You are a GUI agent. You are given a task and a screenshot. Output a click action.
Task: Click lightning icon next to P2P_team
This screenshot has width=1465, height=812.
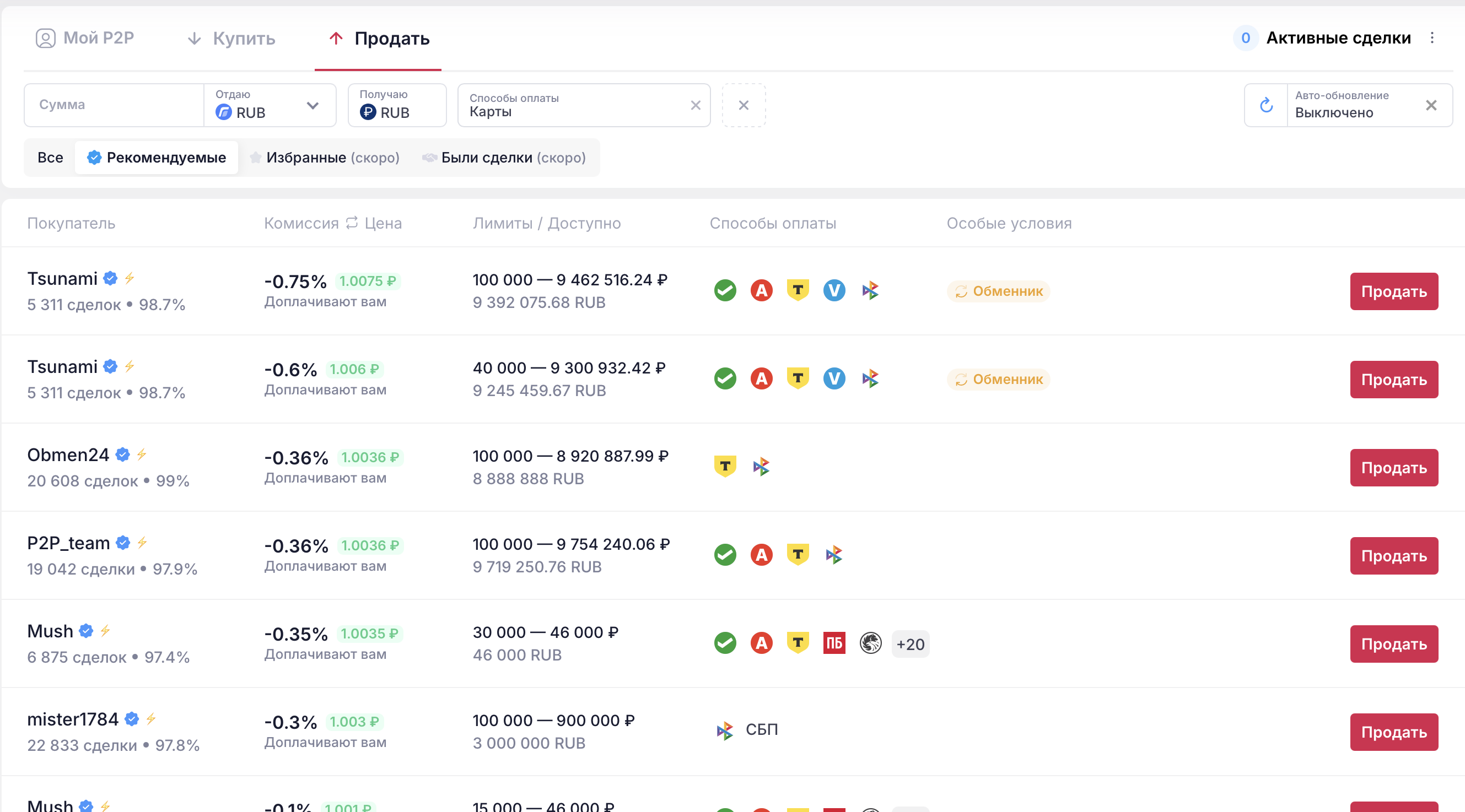coord(142,543)
